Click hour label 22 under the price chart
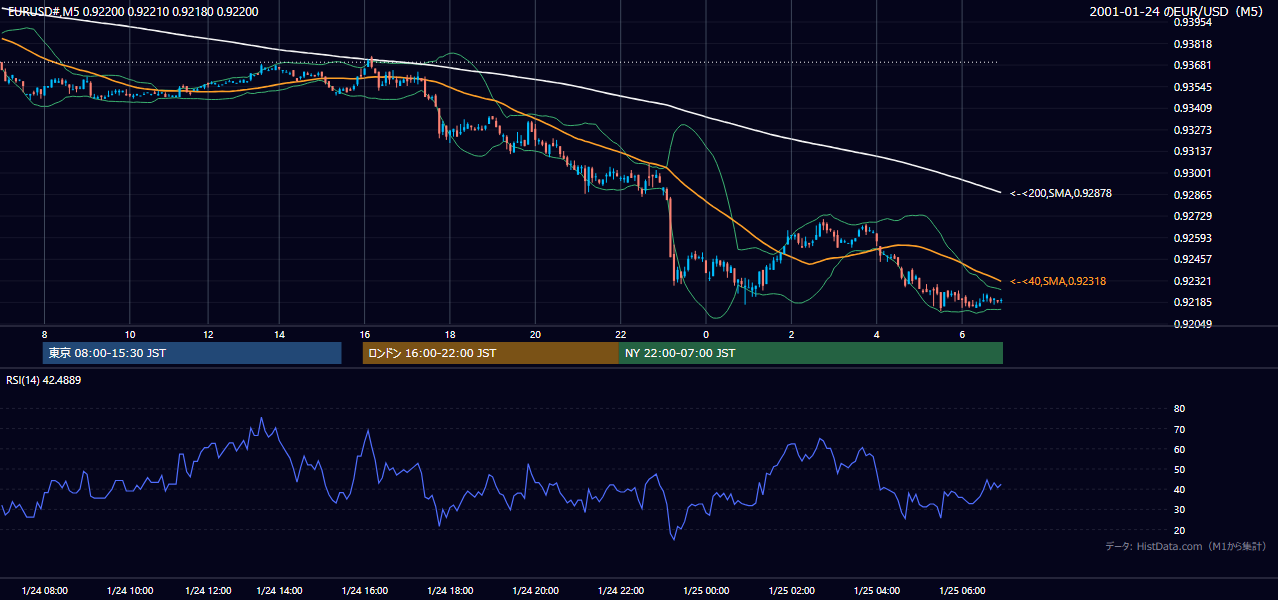The width and height of the screenshot is (1278, 600). point(621,334)
